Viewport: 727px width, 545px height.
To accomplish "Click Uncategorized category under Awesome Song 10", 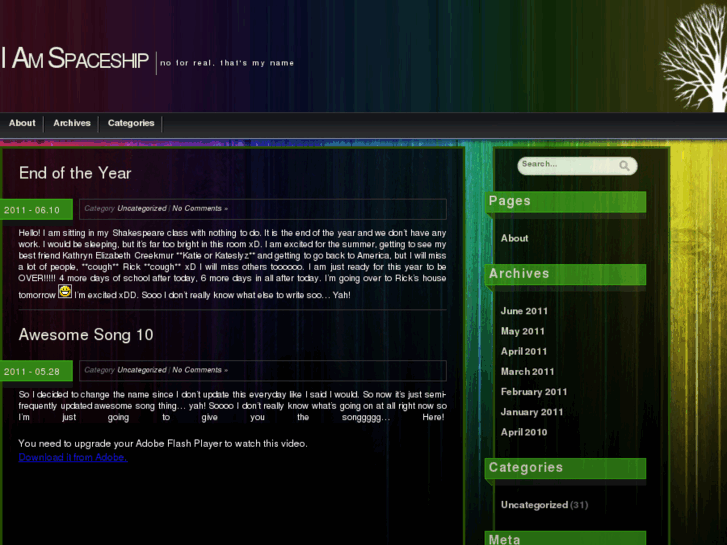I will coord(142,370).
